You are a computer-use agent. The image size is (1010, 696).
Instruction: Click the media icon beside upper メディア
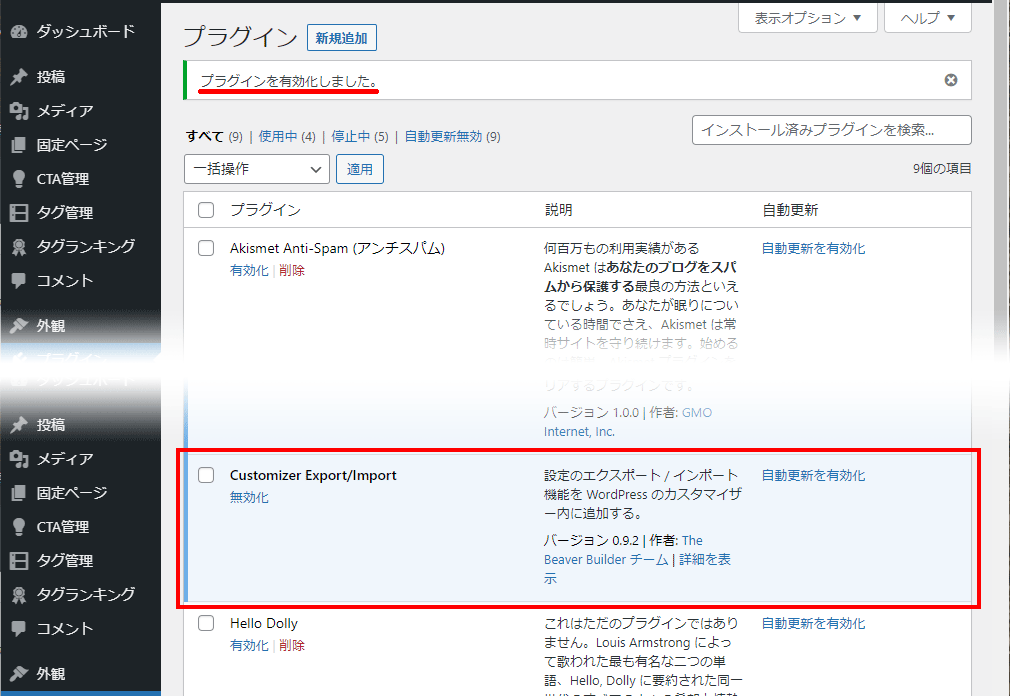(x=18, y=111)
